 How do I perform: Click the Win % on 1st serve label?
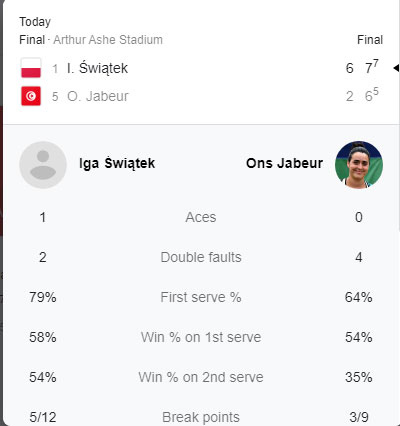pos(201,337)
